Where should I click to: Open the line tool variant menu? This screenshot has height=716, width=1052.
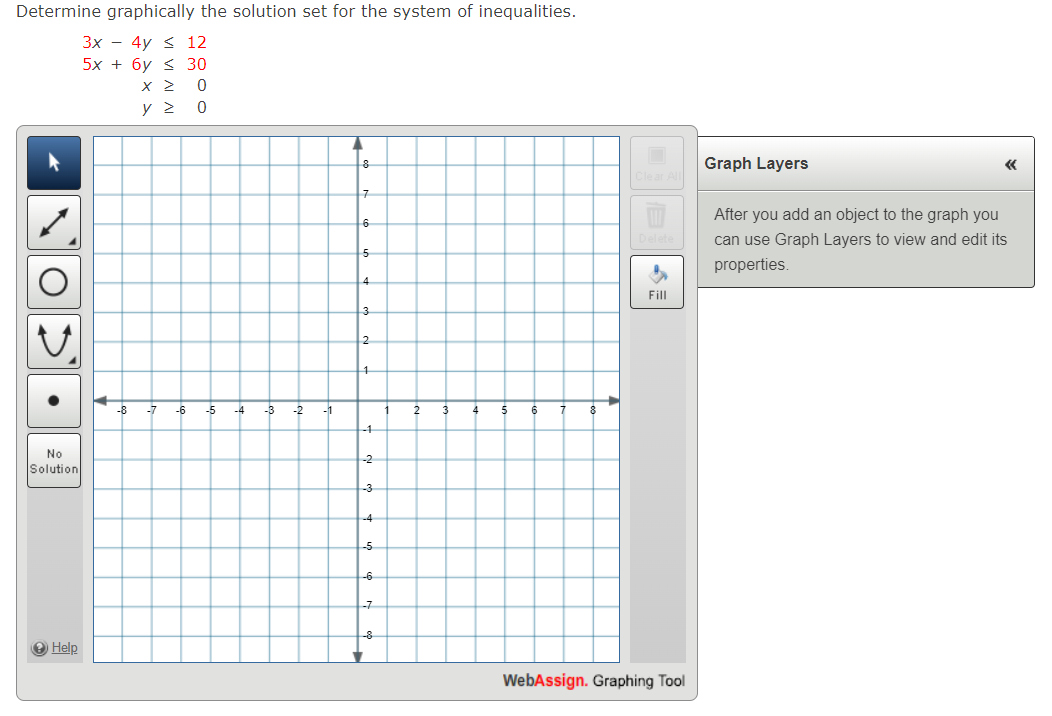[x=70, y=239]
